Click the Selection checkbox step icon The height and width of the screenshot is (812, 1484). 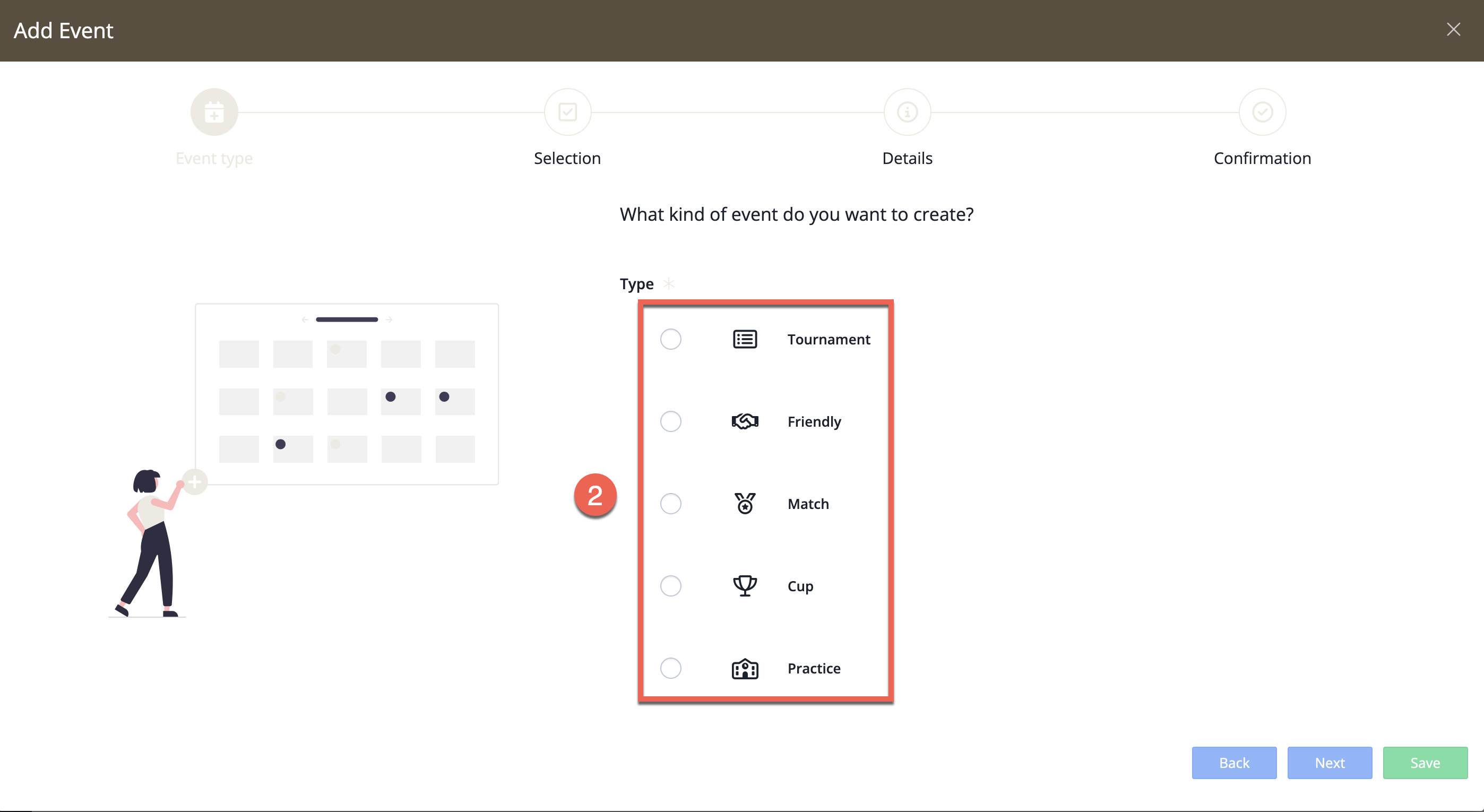tap(567, 113)
